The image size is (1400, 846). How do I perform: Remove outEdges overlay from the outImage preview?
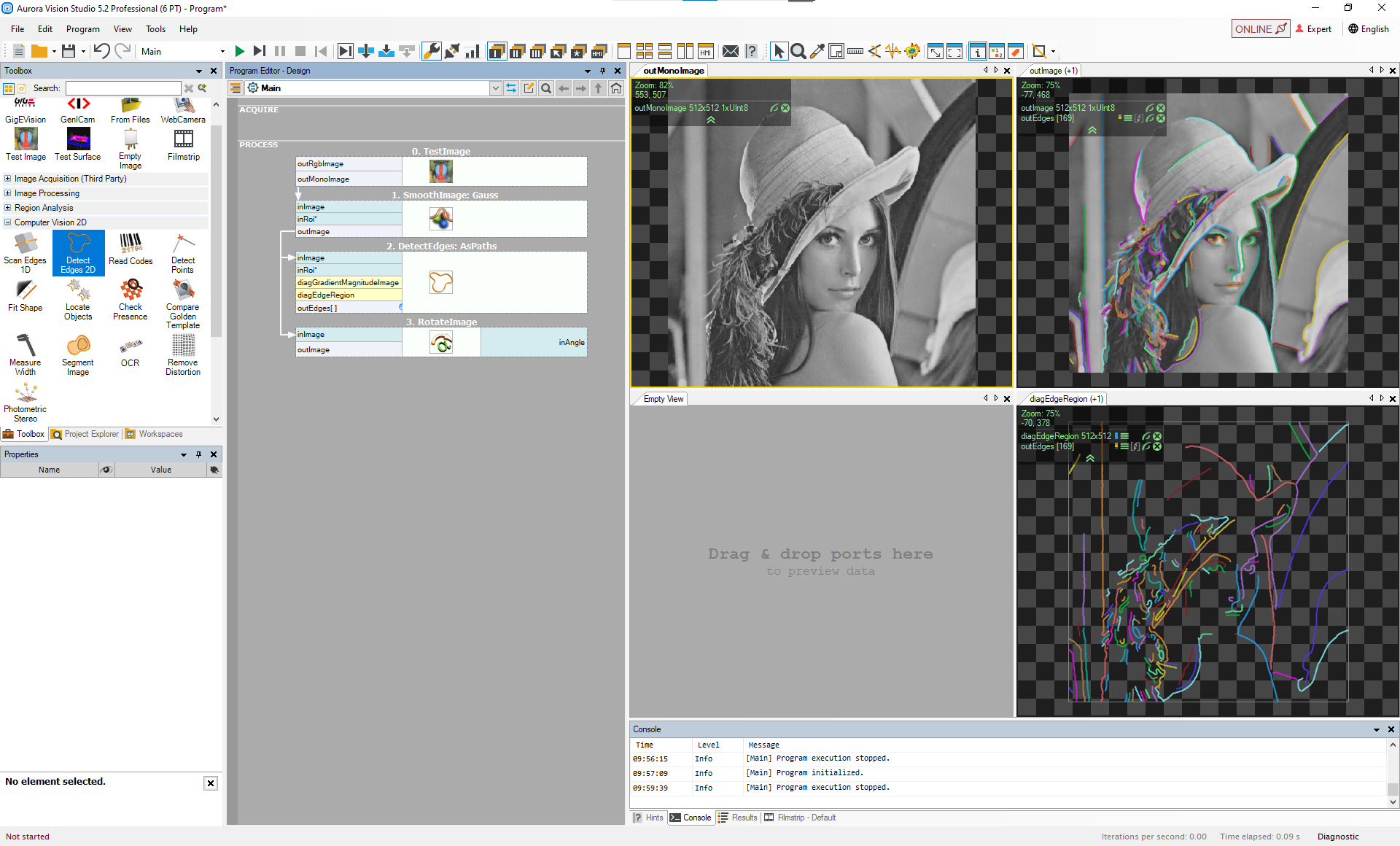pos(1161,118)
